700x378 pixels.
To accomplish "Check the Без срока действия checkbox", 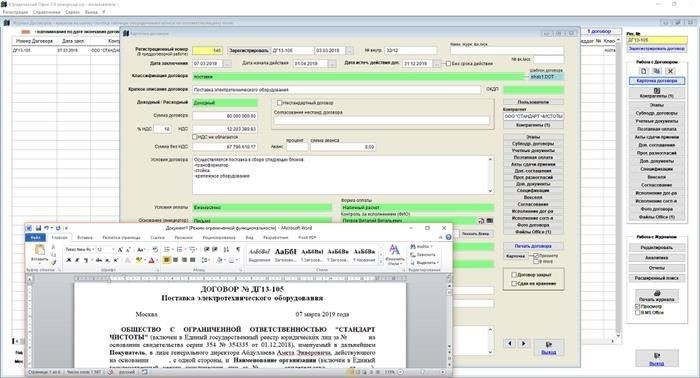I will pyautogui.click(x=448, y=64).
